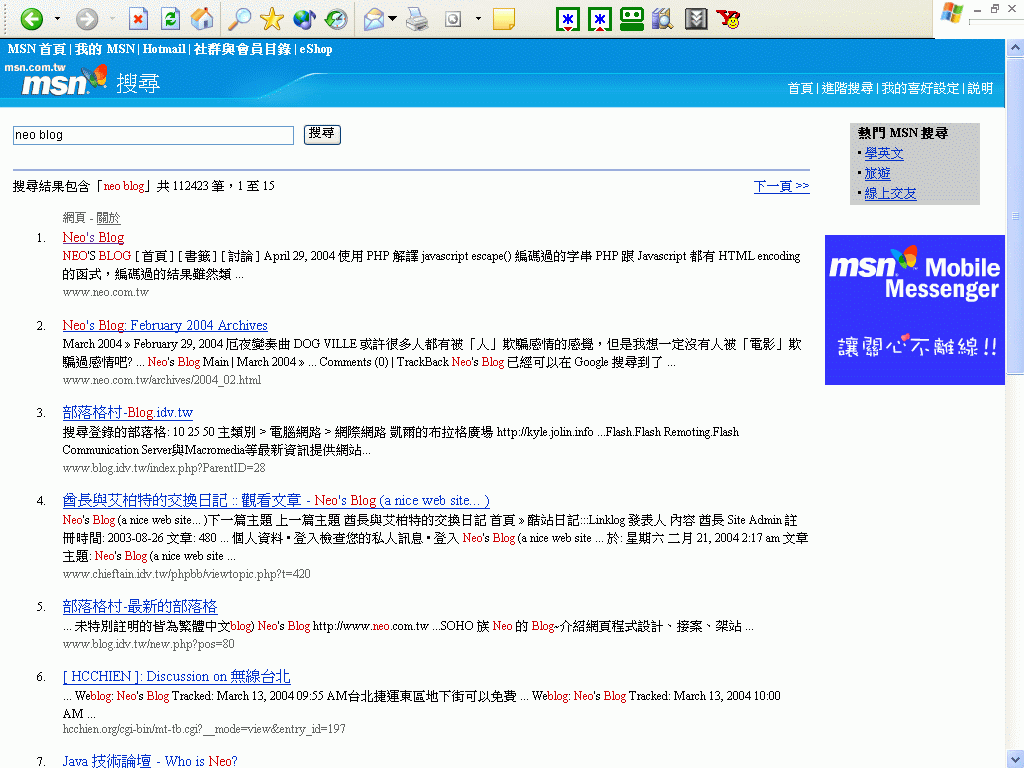Viewport: 1024px width, 768px height.
Task: Go to the Home page icon
Action: (x=202, y=18)
